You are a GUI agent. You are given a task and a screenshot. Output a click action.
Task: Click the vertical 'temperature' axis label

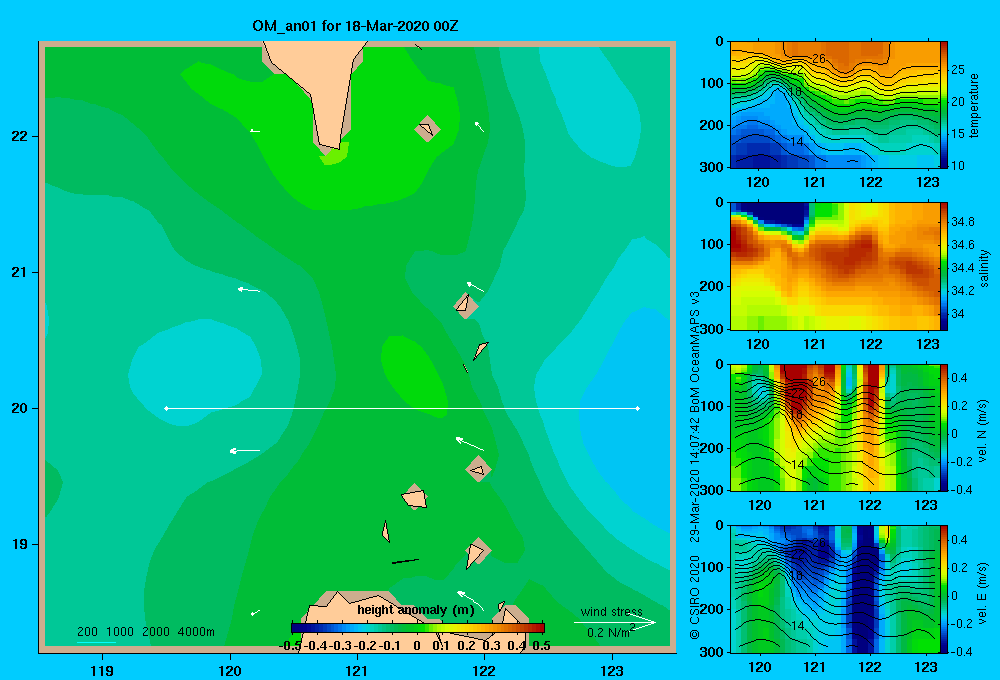[973, 105]
